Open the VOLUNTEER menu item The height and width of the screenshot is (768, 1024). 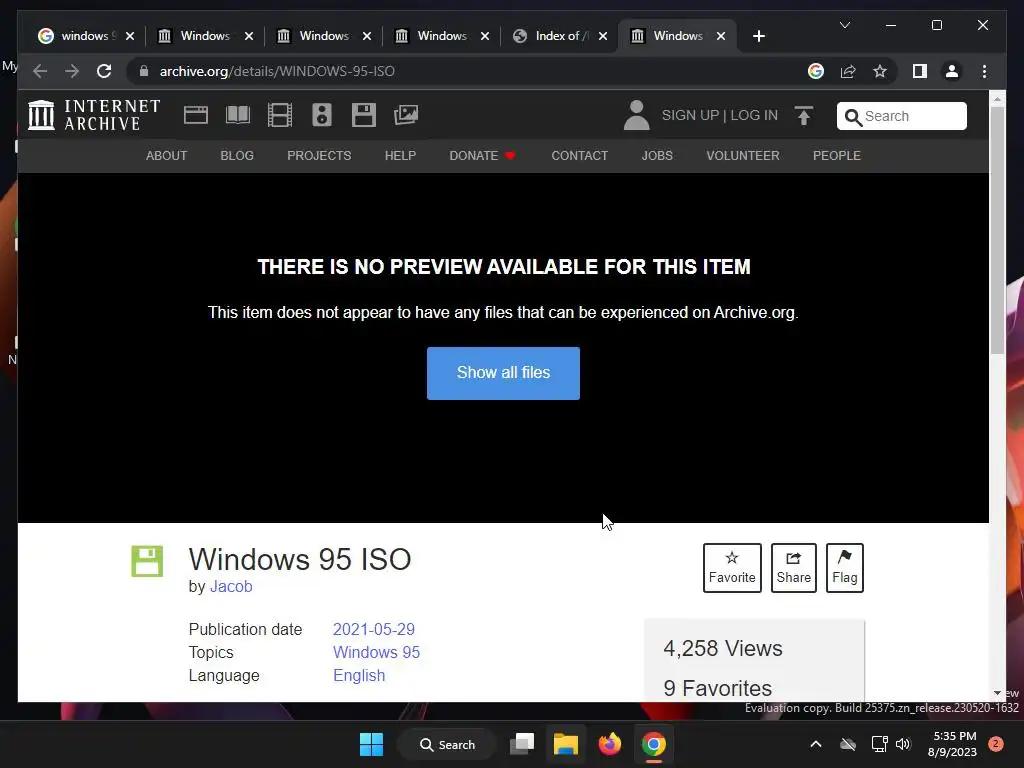pos(743,155)
